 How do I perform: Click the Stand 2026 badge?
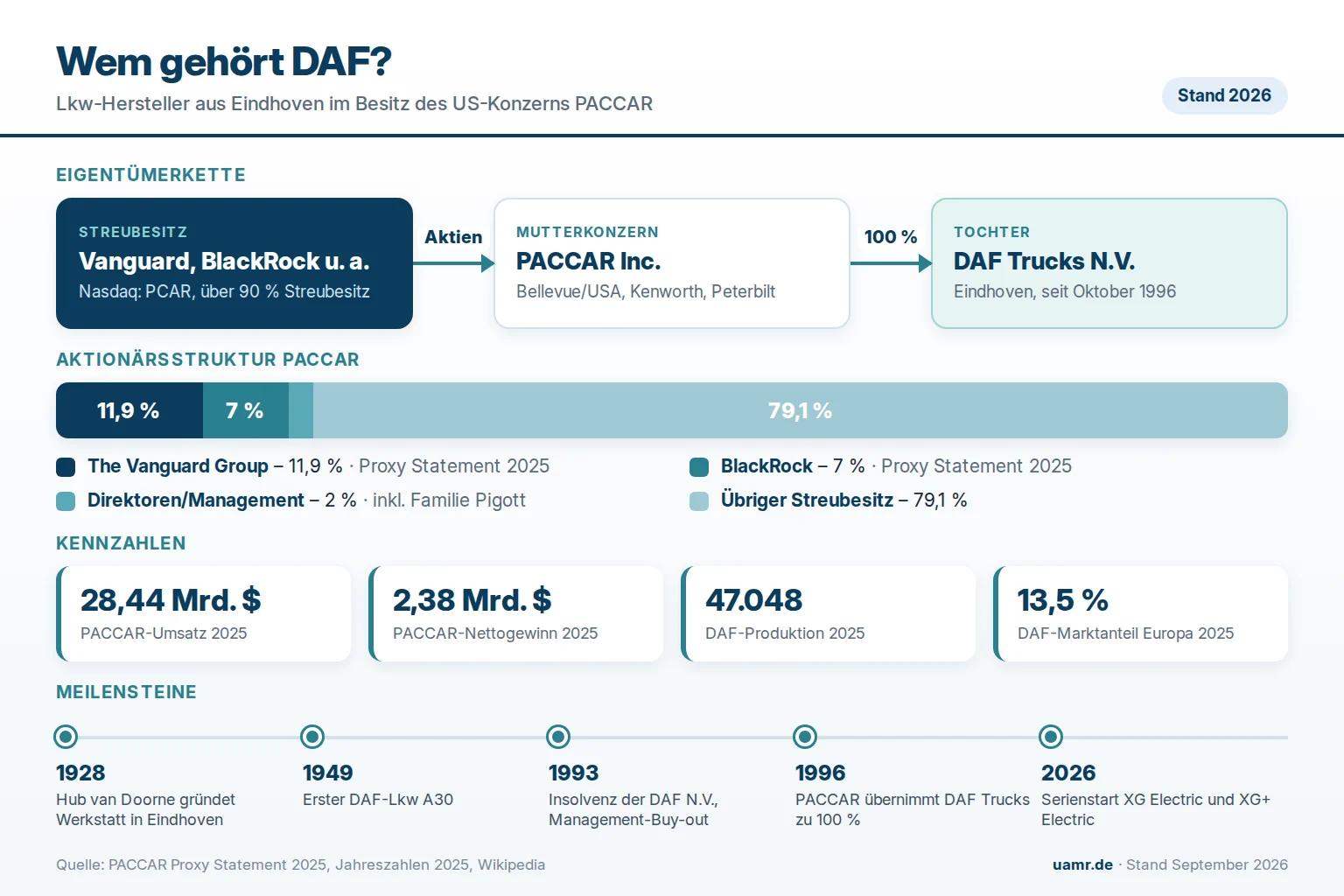coord(1224,95)
